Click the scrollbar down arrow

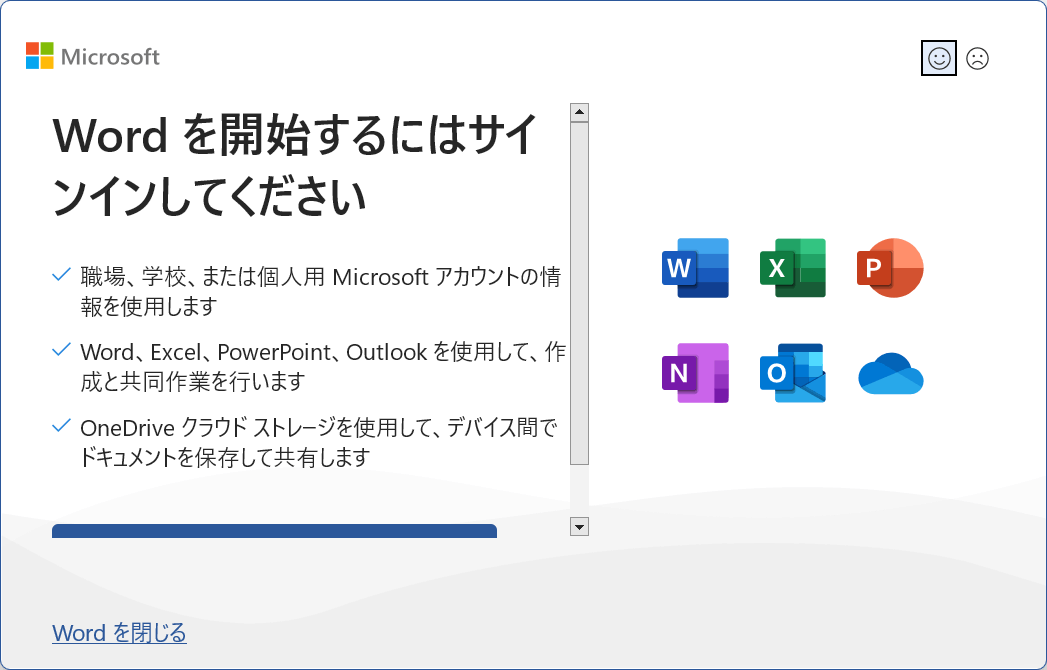(x=579, y=527)
